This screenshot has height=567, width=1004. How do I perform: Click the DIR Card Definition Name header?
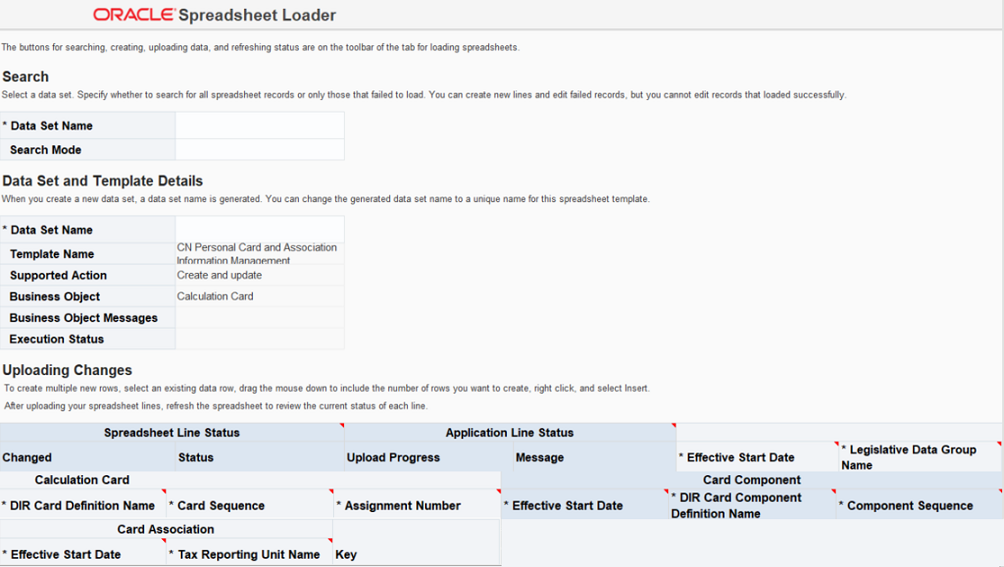coord(83,505)
